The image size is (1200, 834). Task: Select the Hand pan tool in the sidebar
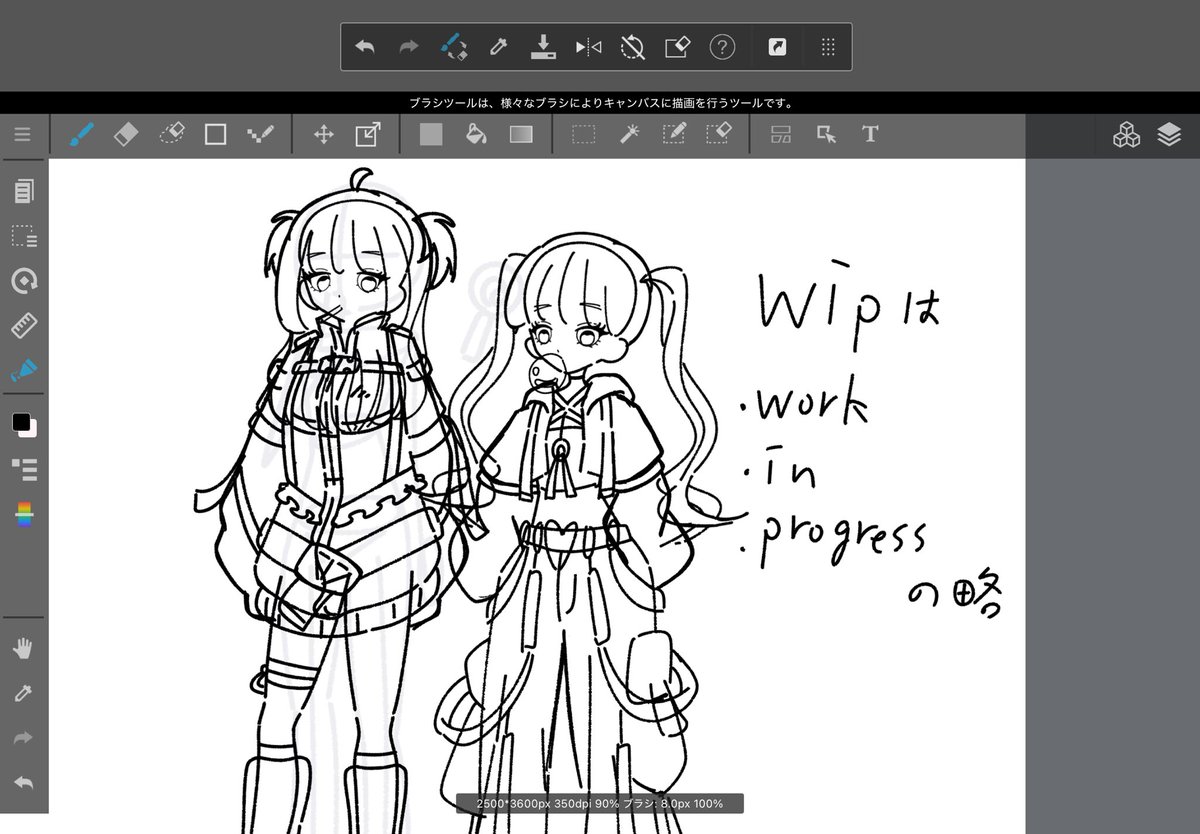pos(24,649)
